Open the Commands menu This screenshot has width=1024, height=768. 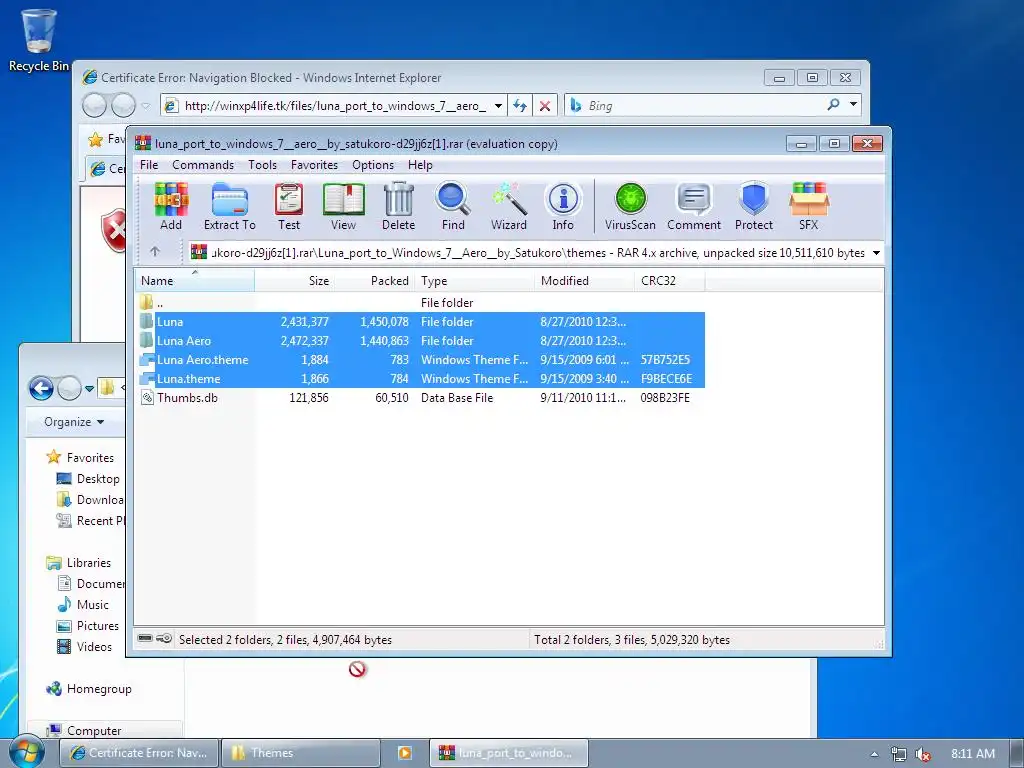coord(203,165)
